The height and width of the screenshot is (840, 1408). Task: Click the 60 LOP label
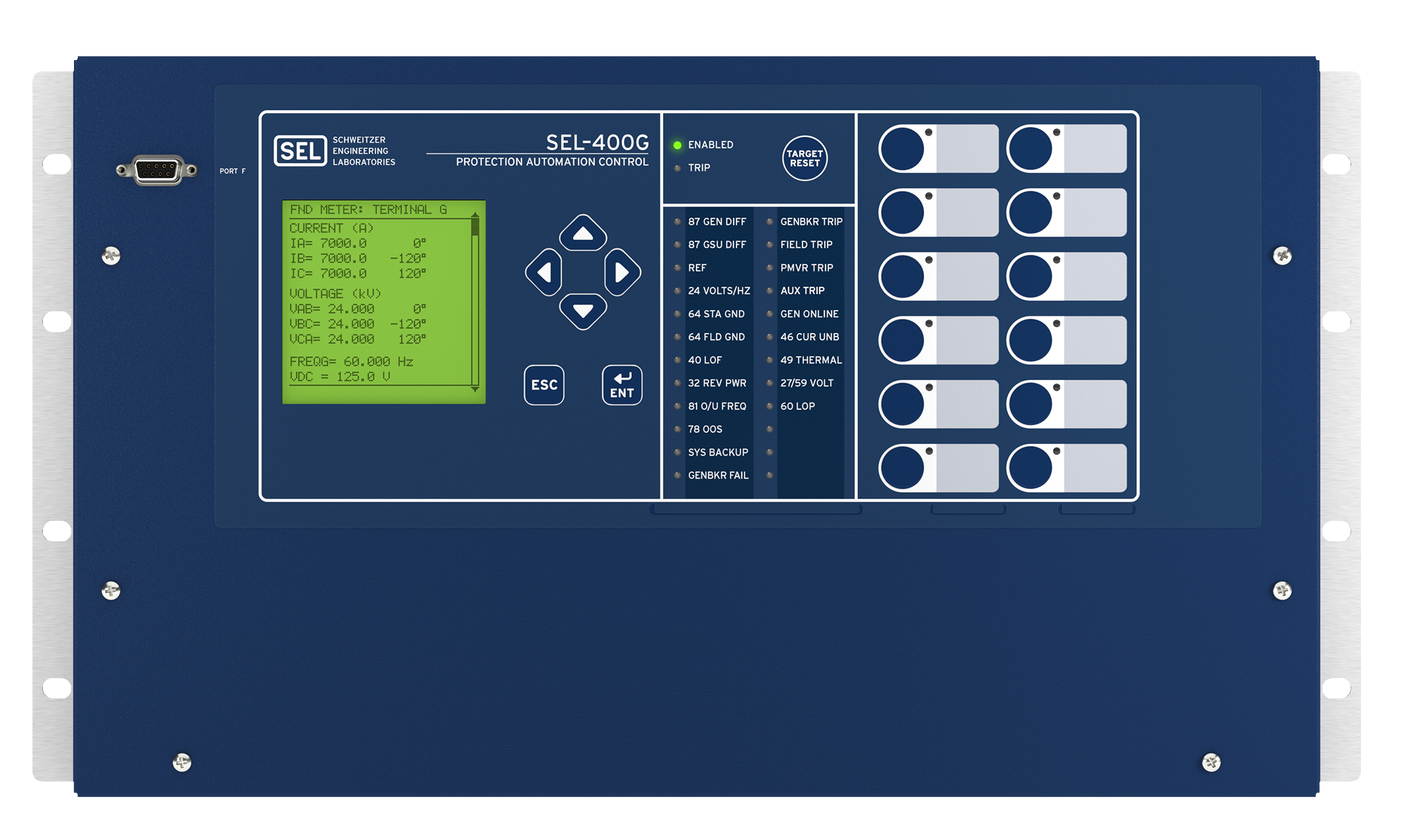pyautogui.click(x=798, y=406)
